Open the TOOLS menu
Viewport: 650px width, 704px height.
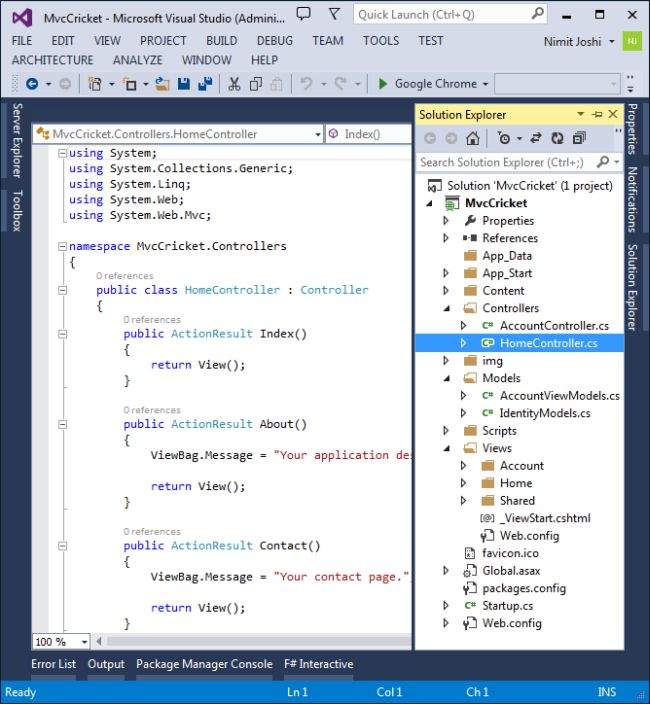coord(381,41)
